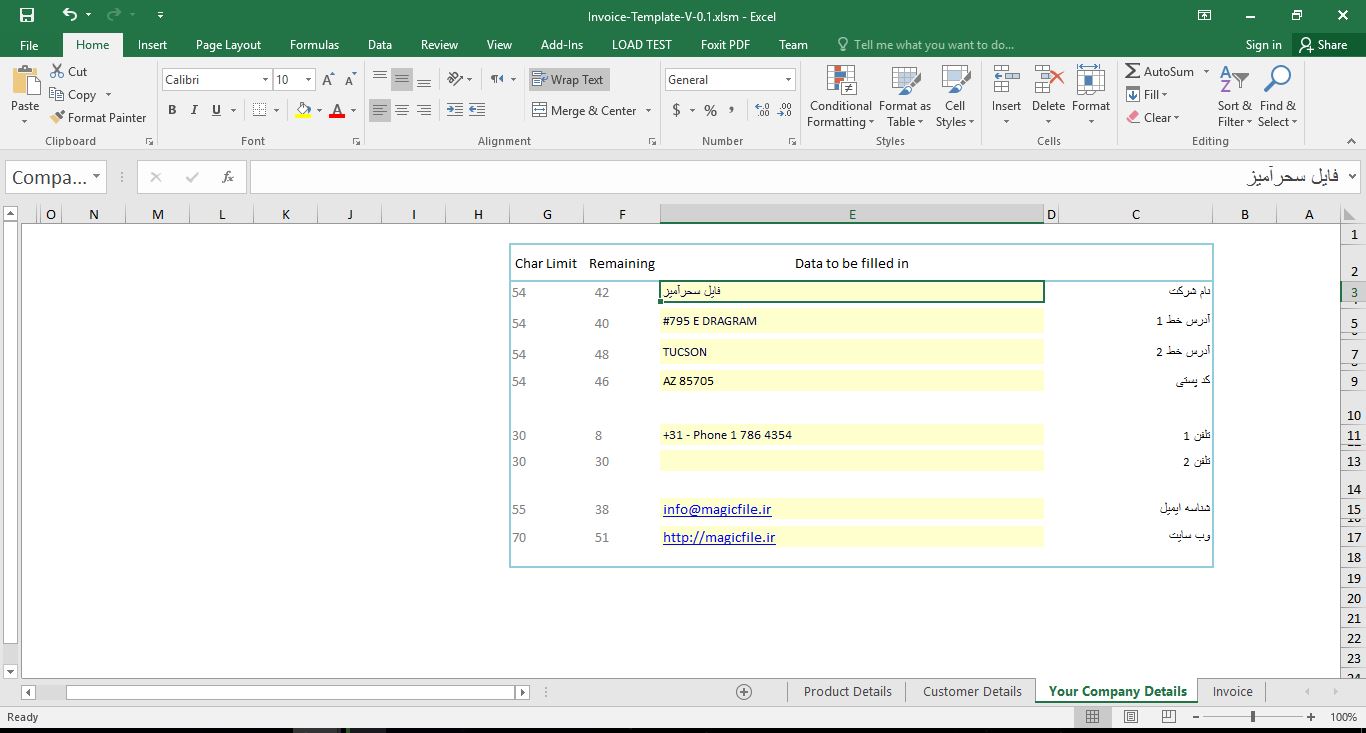Viewport: 1366px width, 733px height.
Task: Align text right
Action: [424, 110]
